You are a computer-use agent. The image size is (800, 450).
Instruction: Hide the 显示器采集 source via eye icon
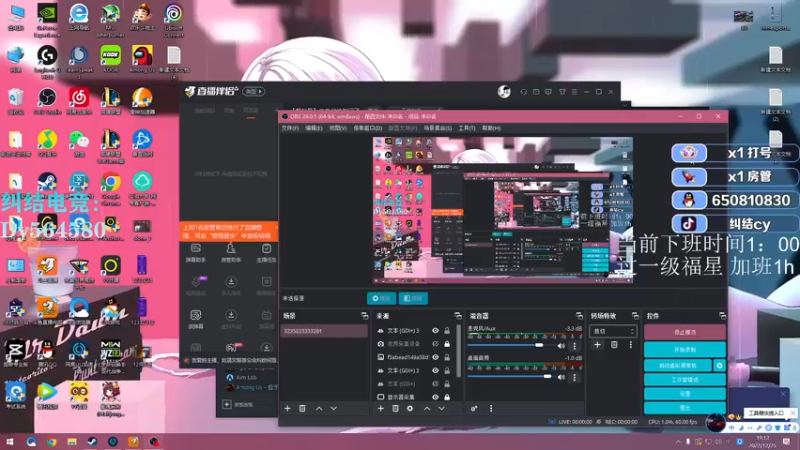click(x=435, y=396)
